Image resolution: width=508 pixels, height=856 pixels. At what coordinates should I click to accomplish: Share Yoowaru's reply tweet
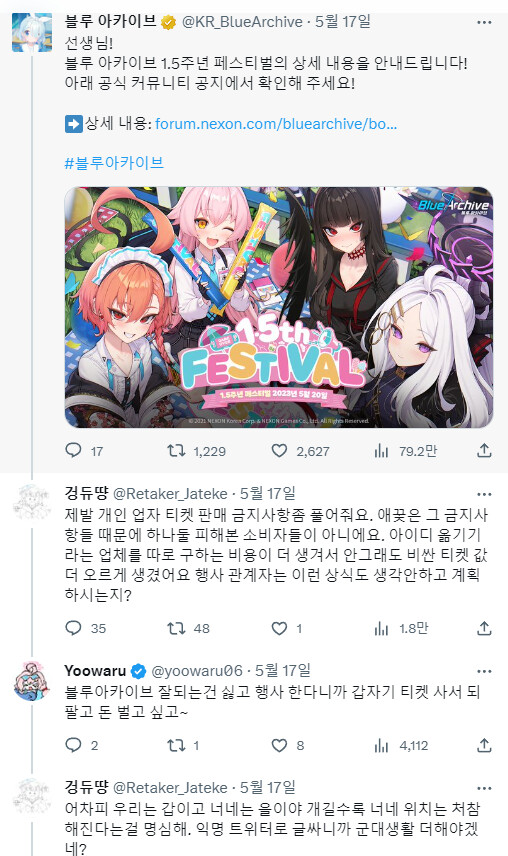point(484,745)
